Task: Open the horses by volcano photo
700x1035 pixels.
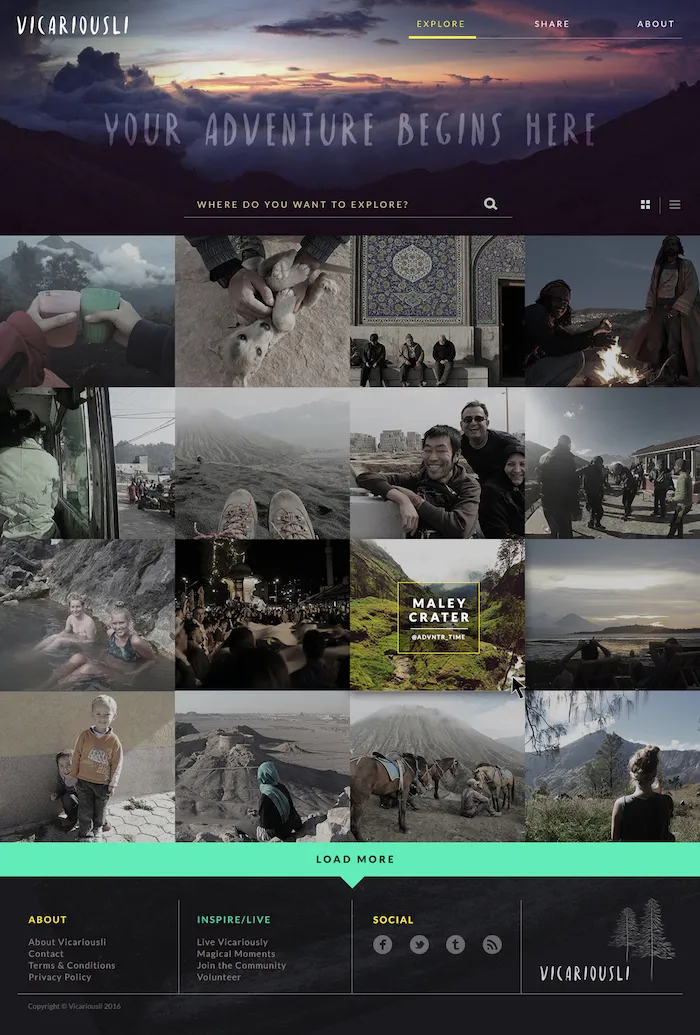Action: pyautogui.click(x=437, y=766)
